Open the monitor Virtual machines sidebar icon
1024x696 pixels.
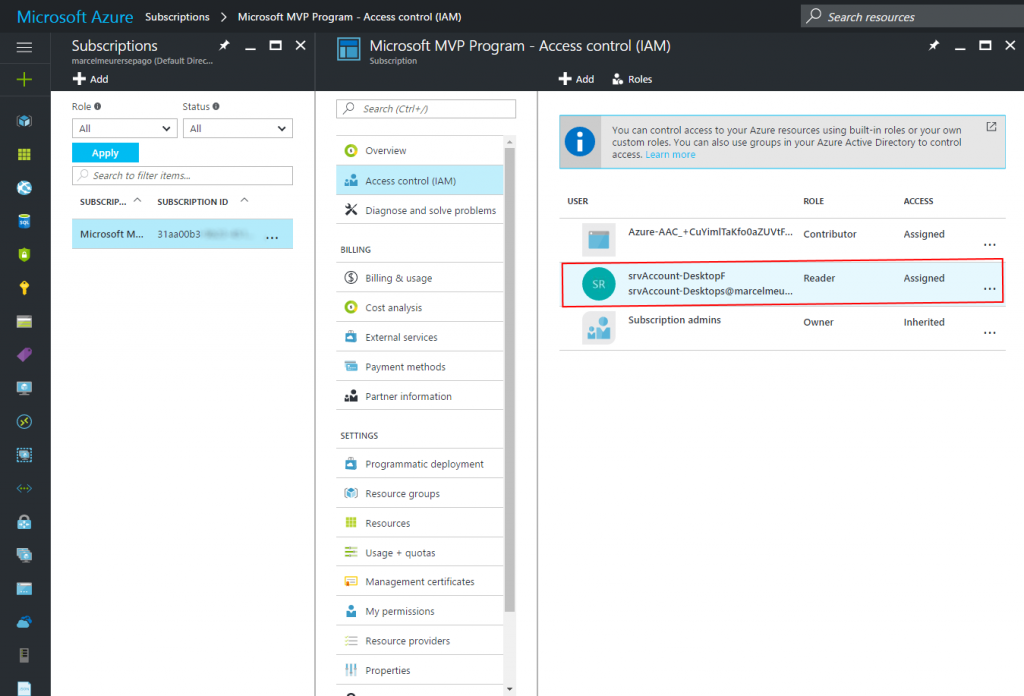click(24, 388)
